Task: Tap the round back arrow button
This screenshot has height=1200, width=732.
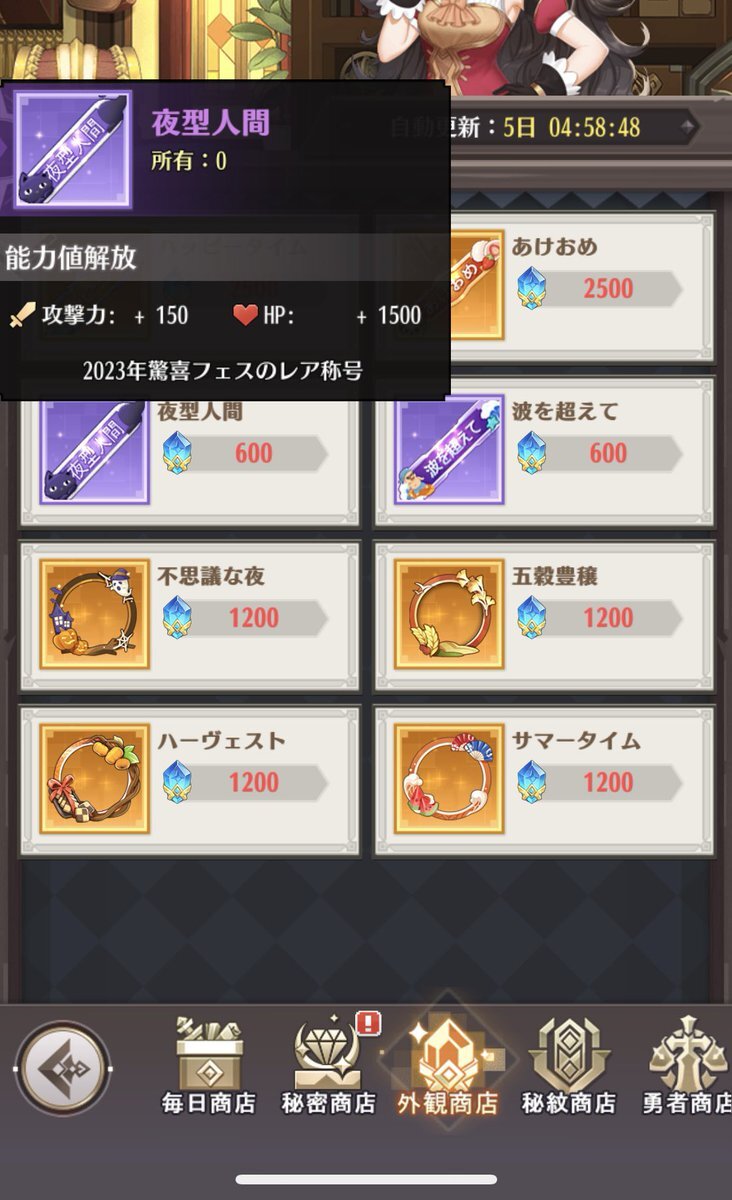Action: coord(64,1069)
